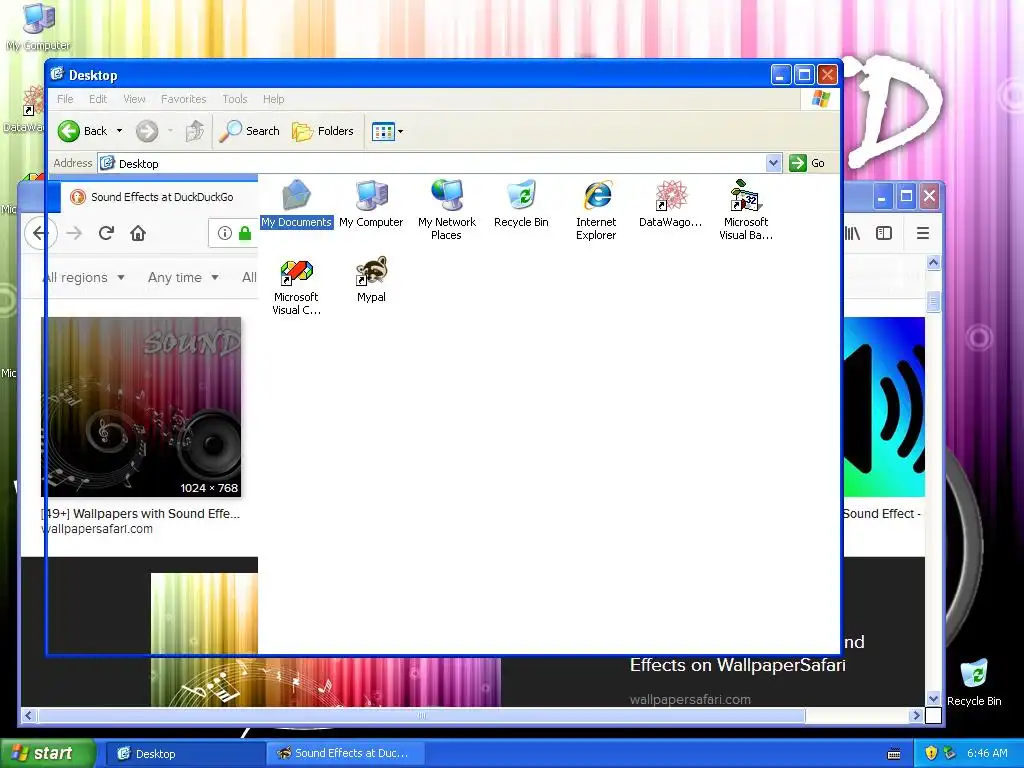This screenshot has height=768, width=1024.
Task: Click the green padlock security icon
Action: (x=245, y=233)
